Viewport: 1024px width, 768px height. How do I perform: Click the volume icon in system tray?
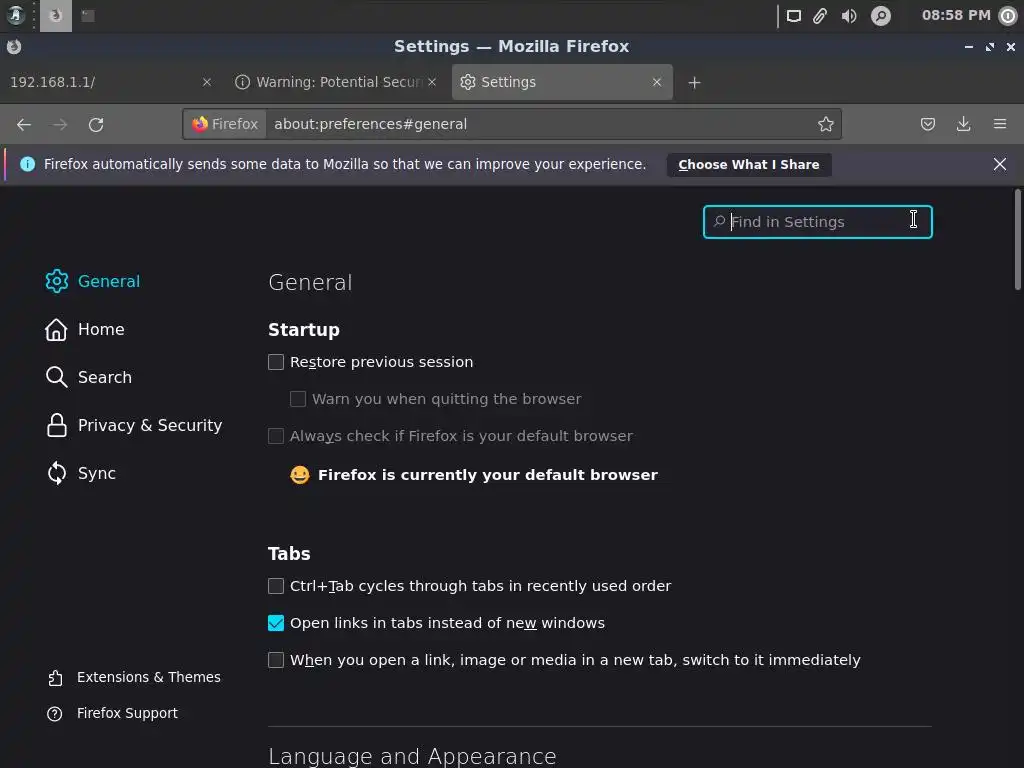click(849, 15)
